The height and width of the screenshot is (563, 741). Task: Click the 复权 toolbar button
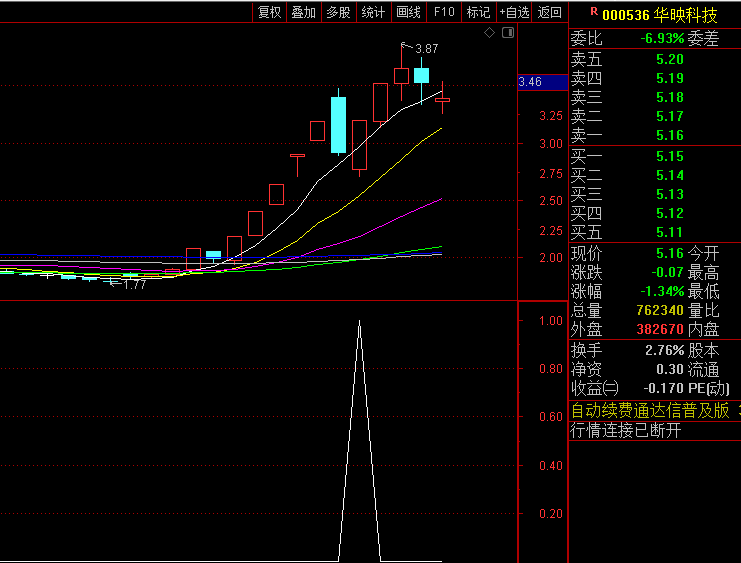tap(269, 12)
